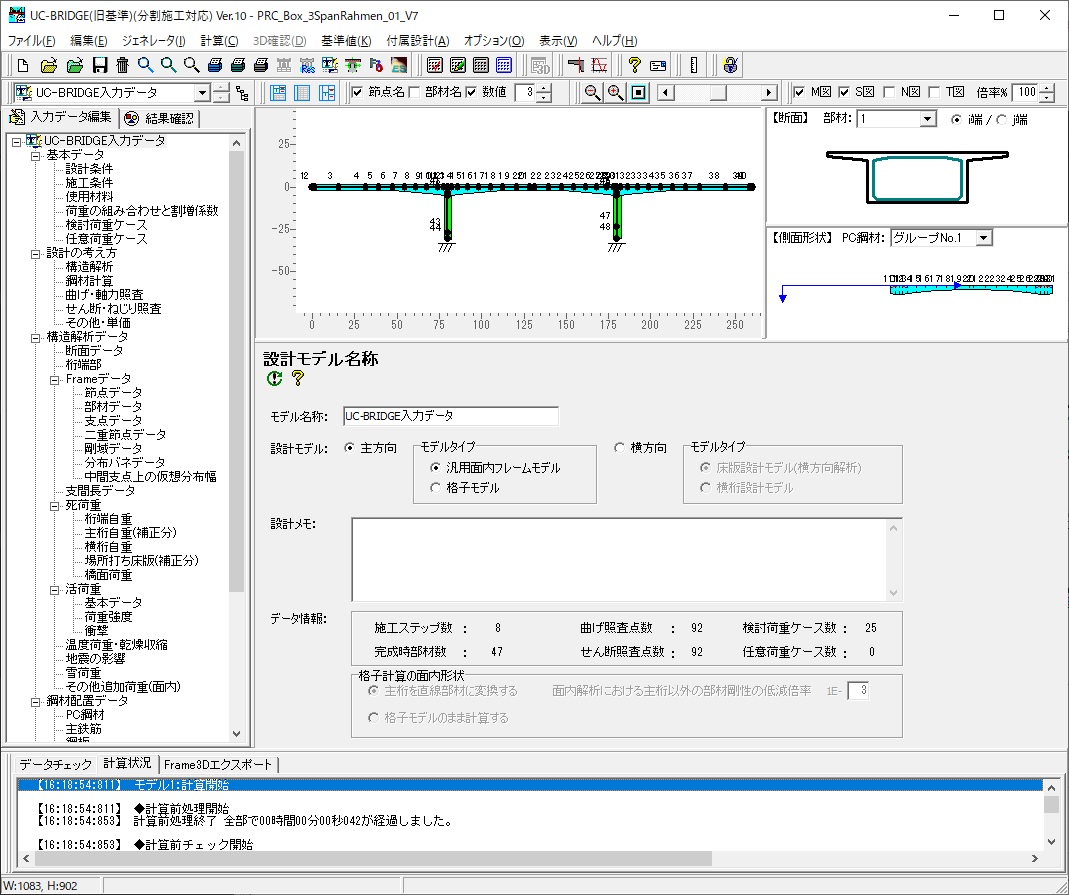Click the tree structure icon beside model dropdown
The image size is (1069, 895).
pyautogui.click(x=242, y=93)
